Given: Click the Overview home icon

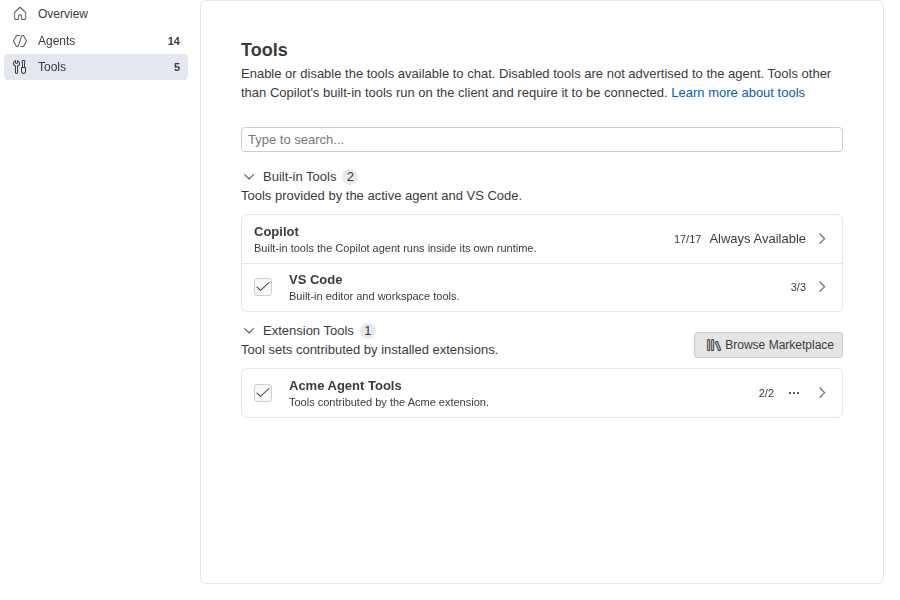Looking at the screenshot, I should tap(20, 13).
